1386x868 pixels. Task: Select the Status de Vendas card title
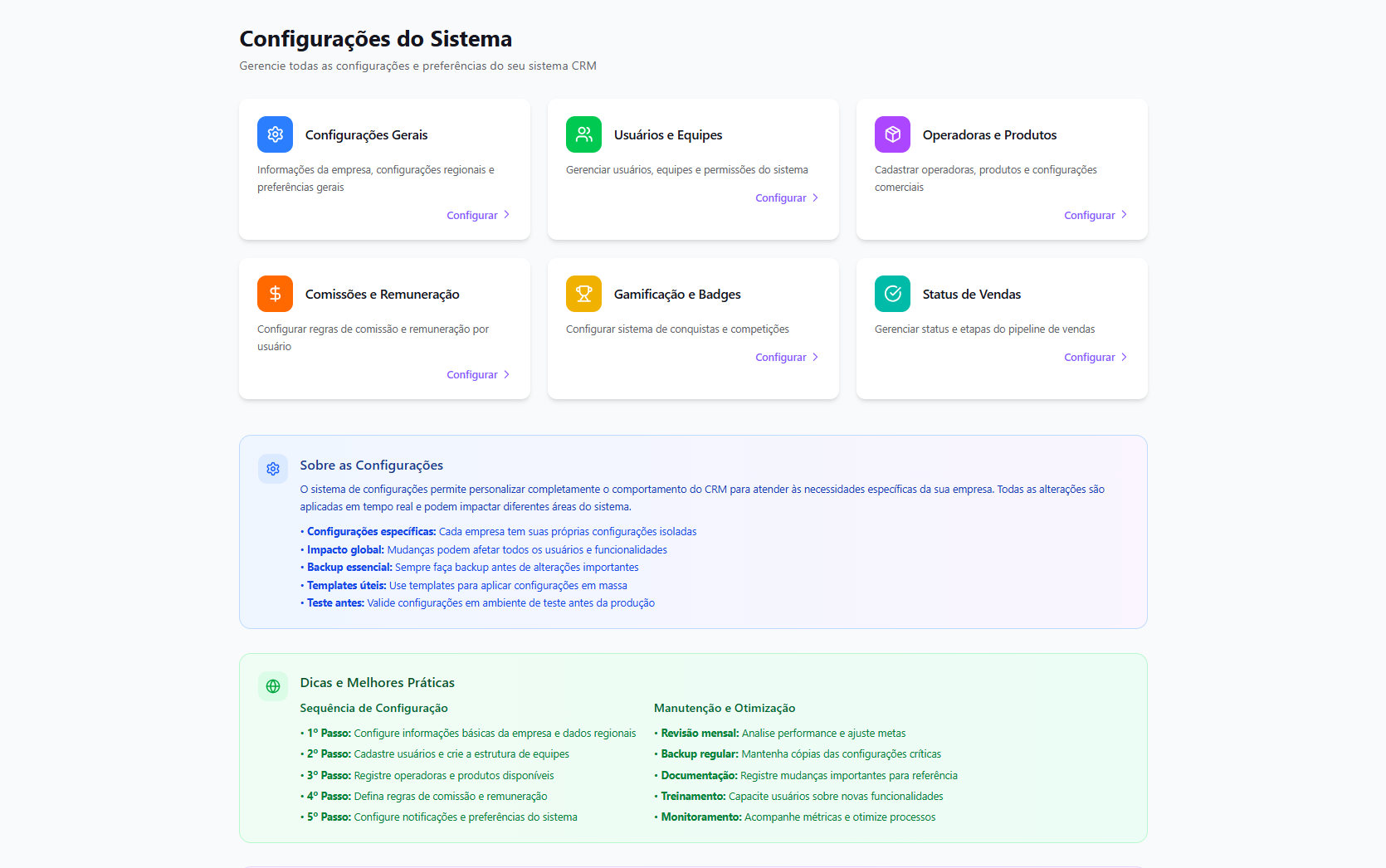tap(971, 295)
